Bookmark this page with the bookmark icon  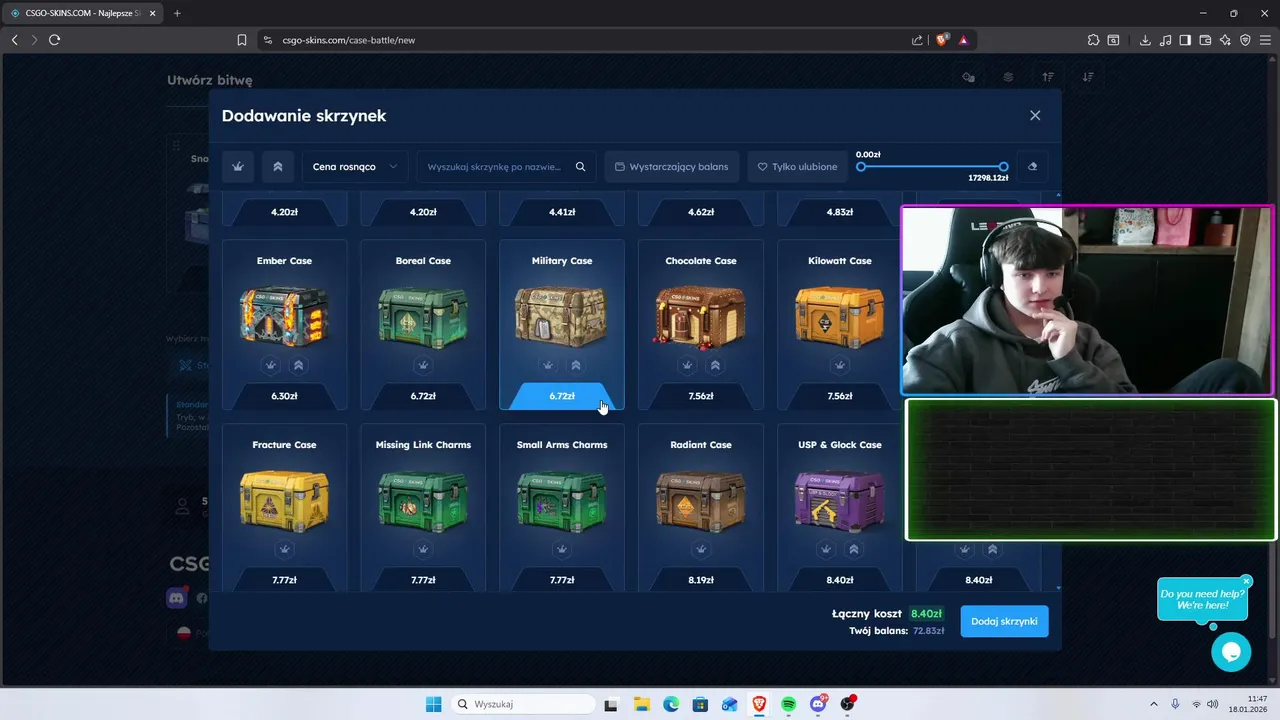[242, 40]
